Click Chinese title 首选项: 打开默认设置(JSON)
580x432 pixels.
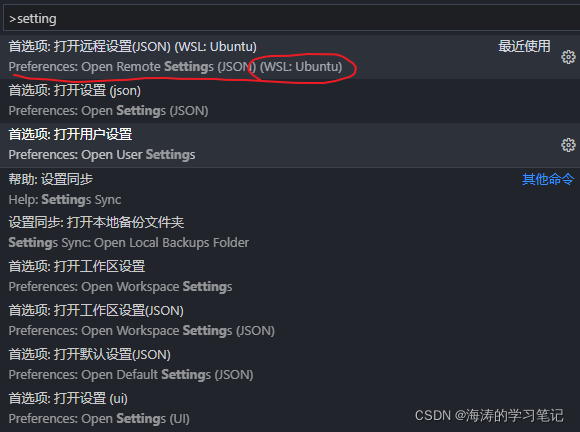90,354
